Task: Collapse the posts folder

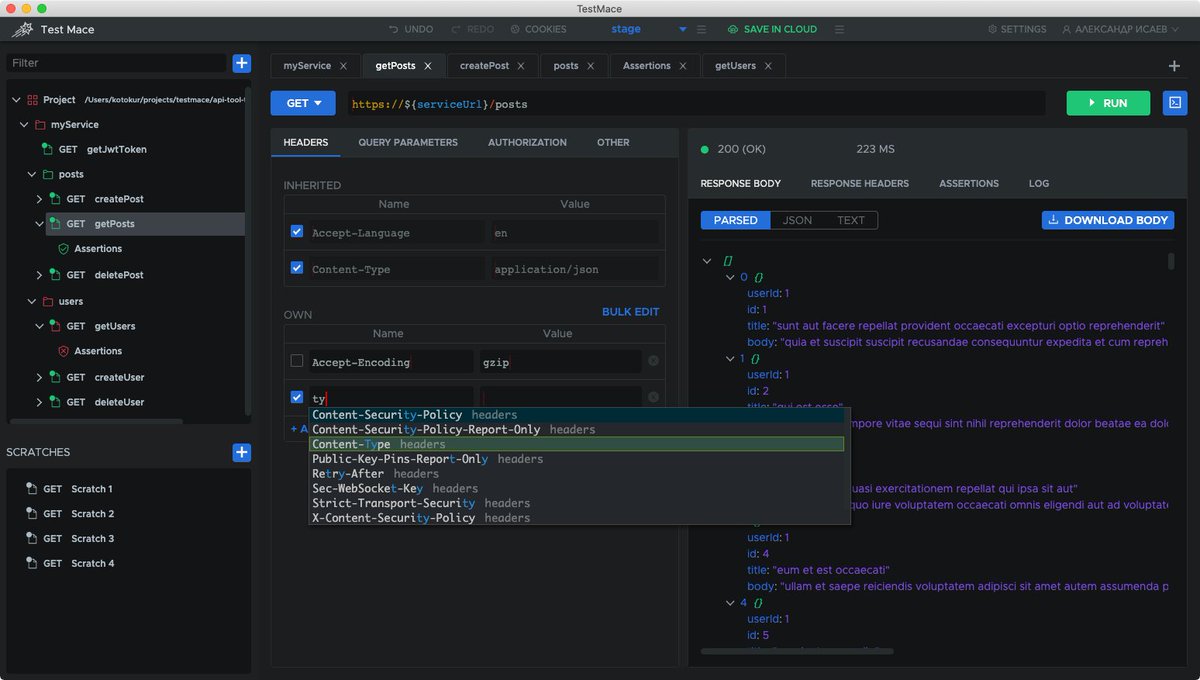Action: pos(32,174)
